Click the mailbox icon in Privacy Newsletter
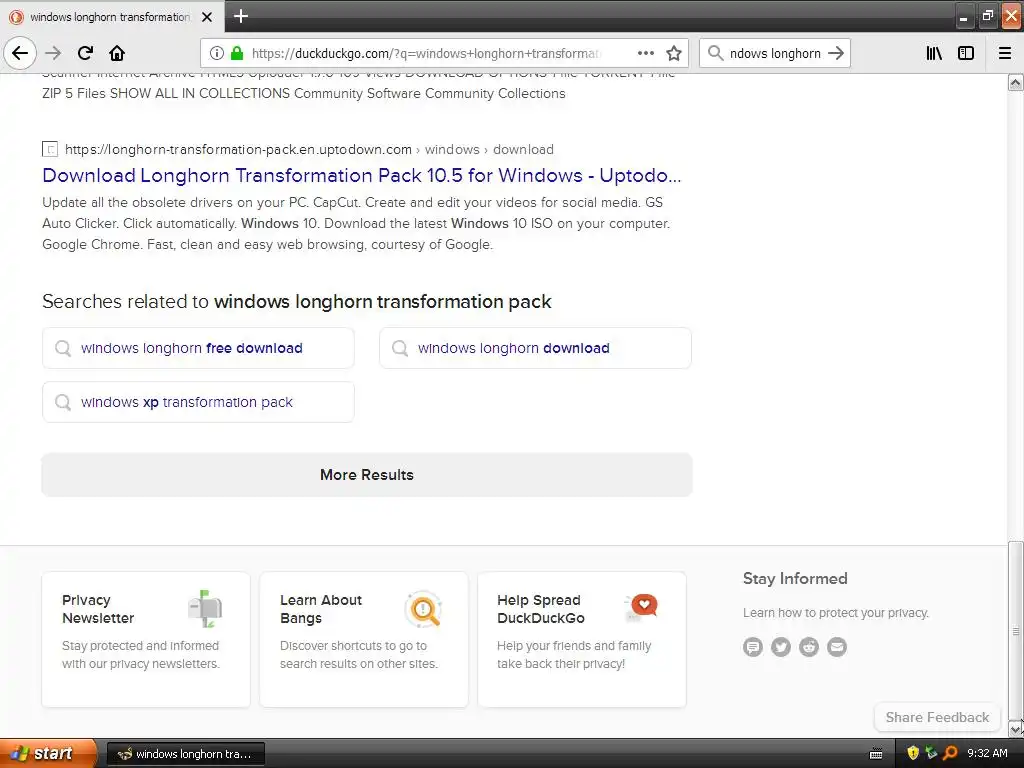Image resolution: width=1024 pixels, height=768 pixels. (x=206, y=609)
